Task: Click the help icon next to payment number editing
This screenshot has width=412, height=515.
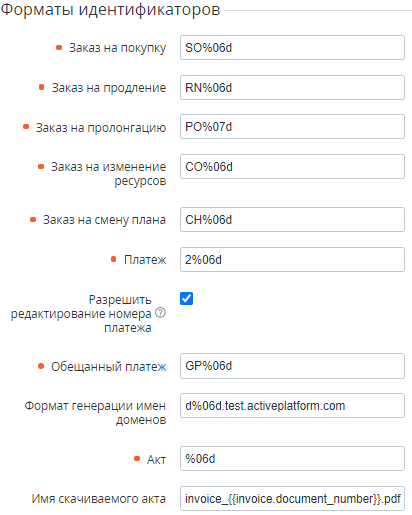Action: (x=161, y=313)
